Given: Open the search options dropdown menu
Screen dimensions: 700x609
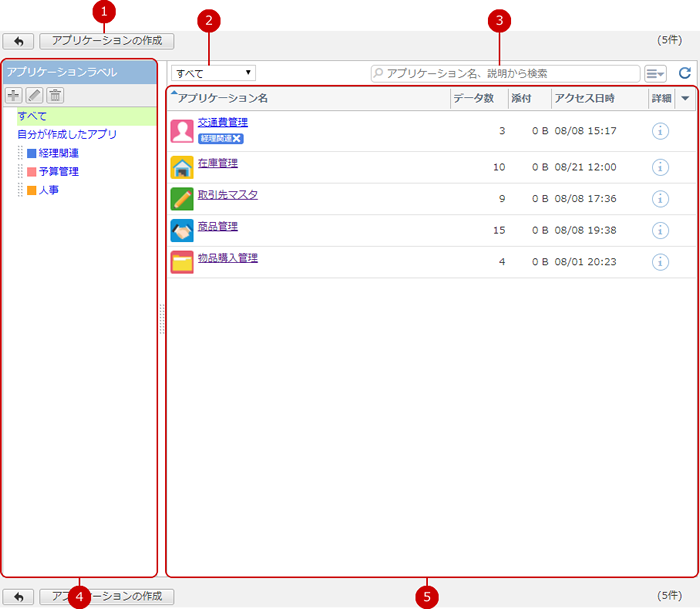Looking at the screenshot, I should pos(656,73).
